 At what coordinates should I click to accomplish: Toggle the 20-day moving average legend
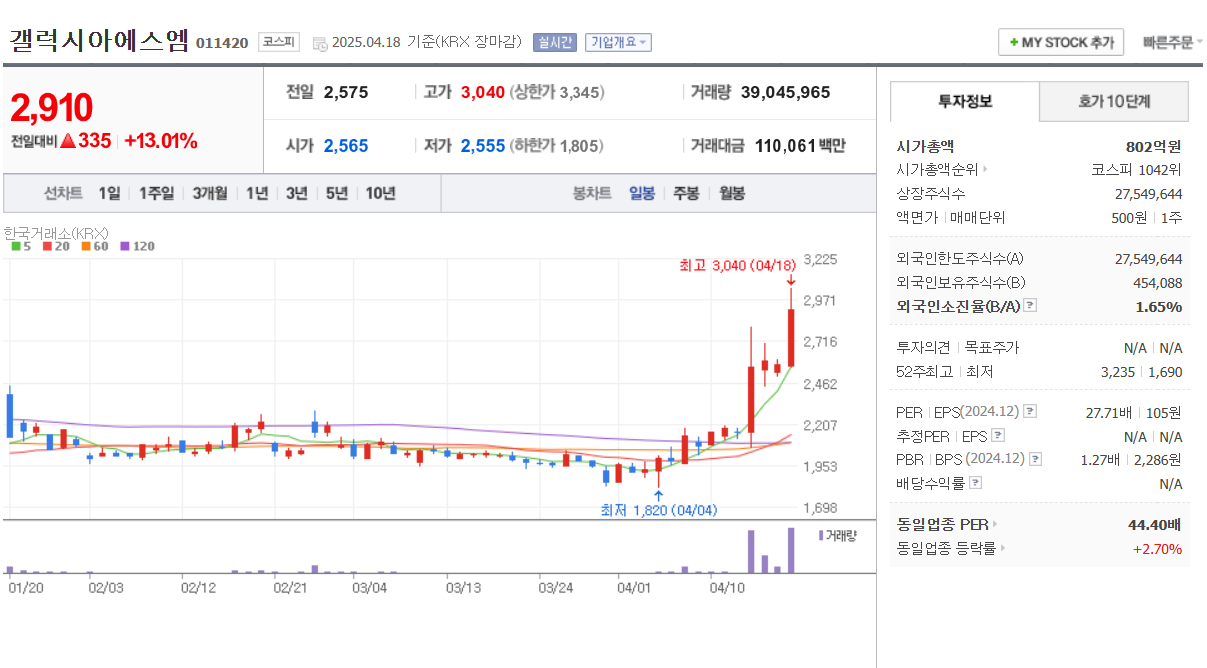pyautogui.click(x=46, y=245)
